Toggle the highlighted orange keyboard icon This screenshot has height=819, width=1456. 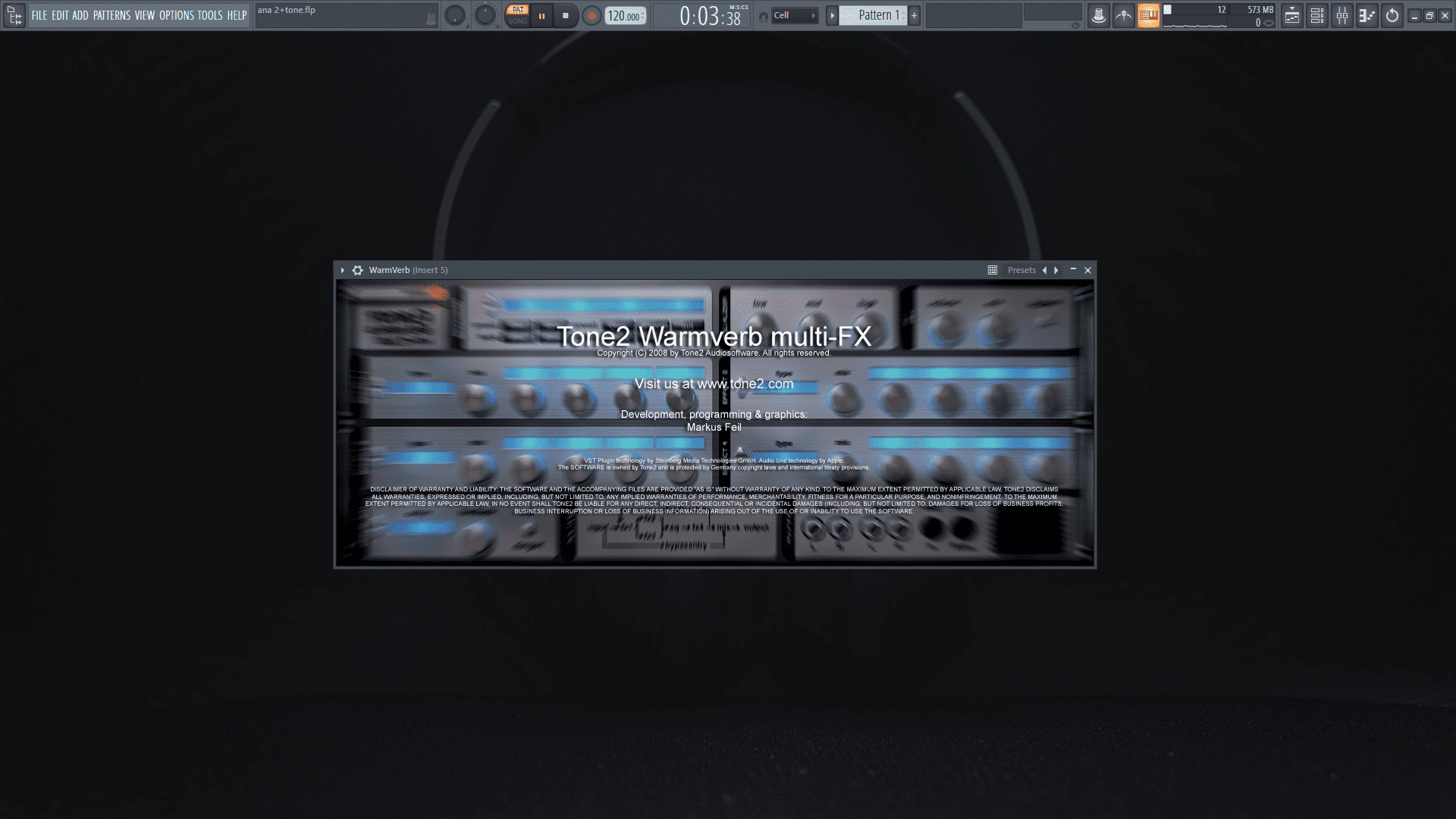pyautogui.click(x=1148, y=15)
